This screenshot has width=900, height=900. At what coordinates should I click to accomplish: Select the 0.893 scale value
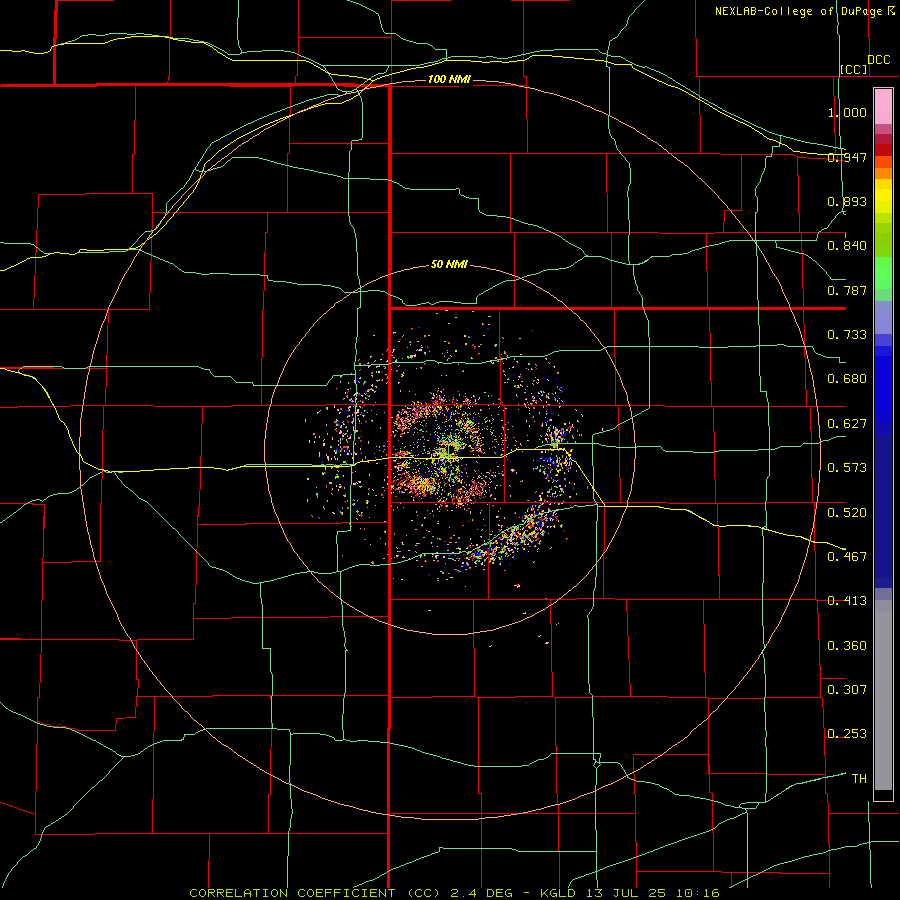847,201
